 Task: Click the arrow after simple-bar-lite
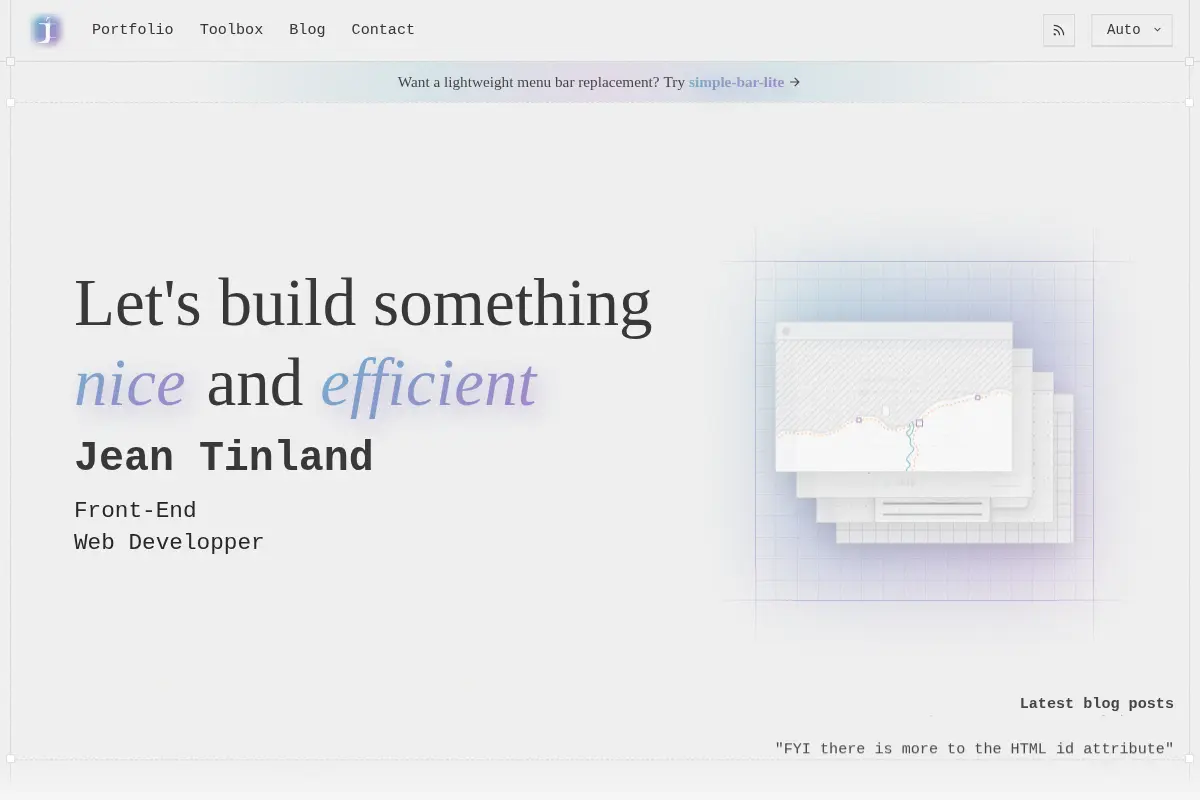(x=795, y=82)
